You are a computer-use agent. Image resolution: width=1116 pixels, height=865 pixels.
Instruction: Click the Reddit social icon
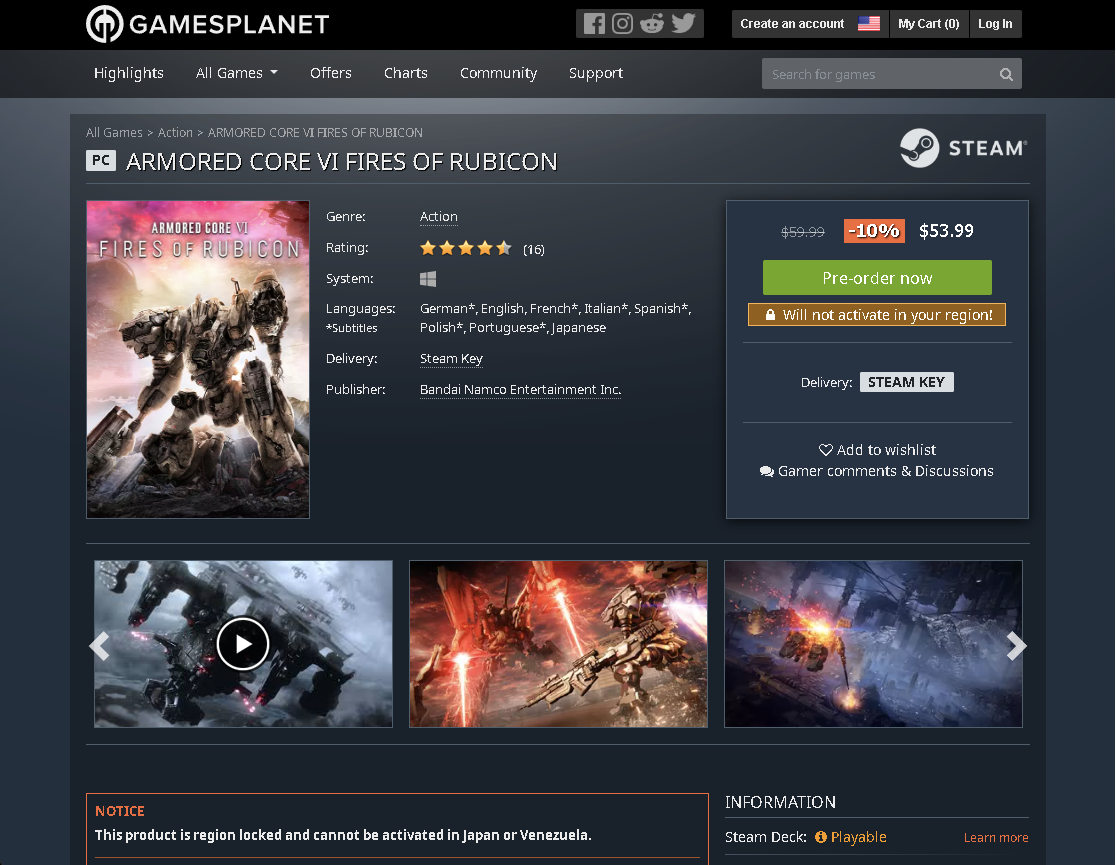tap(654, 23)
